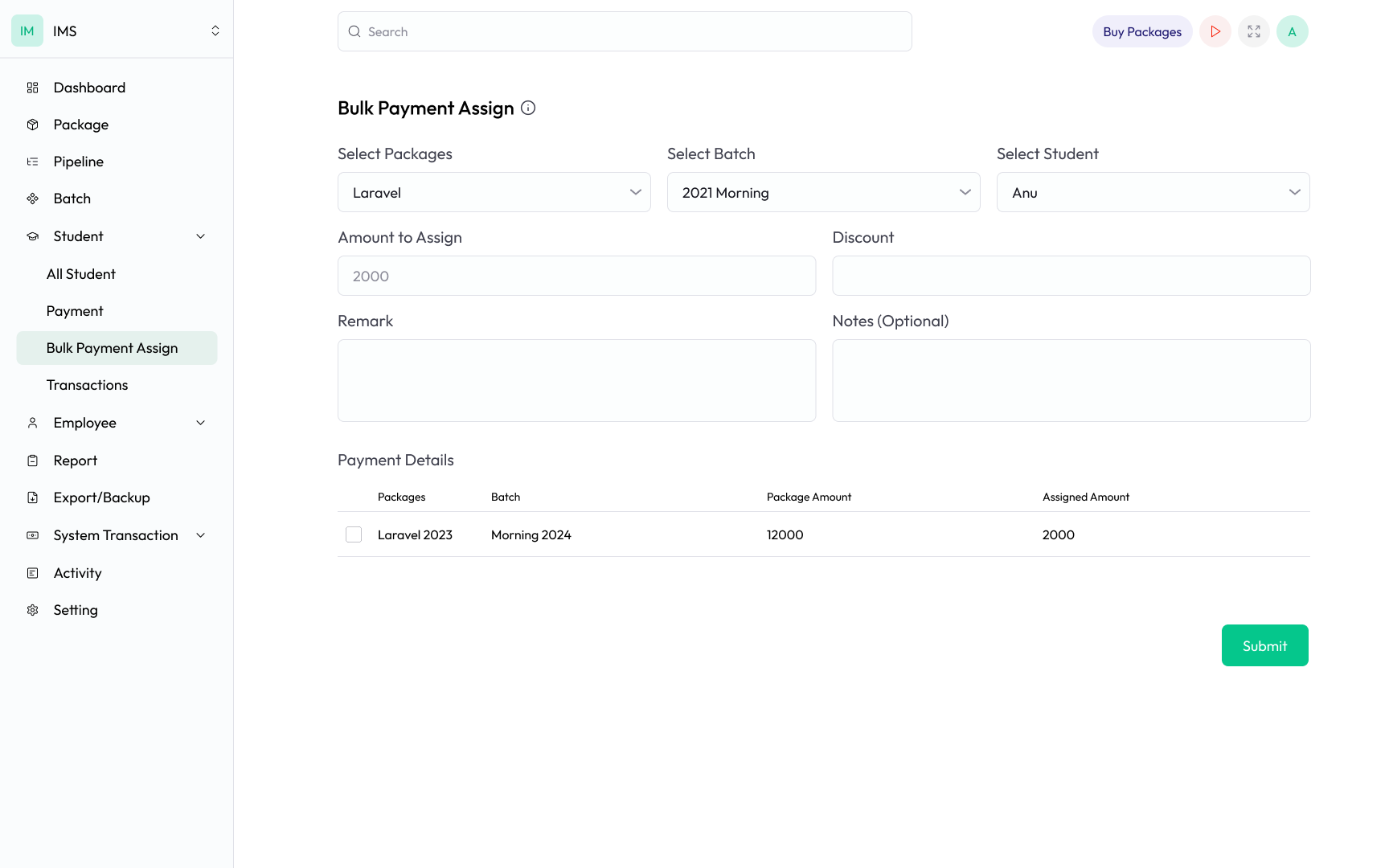
Task: Click the Amount to Assign field
Action: 576,276
